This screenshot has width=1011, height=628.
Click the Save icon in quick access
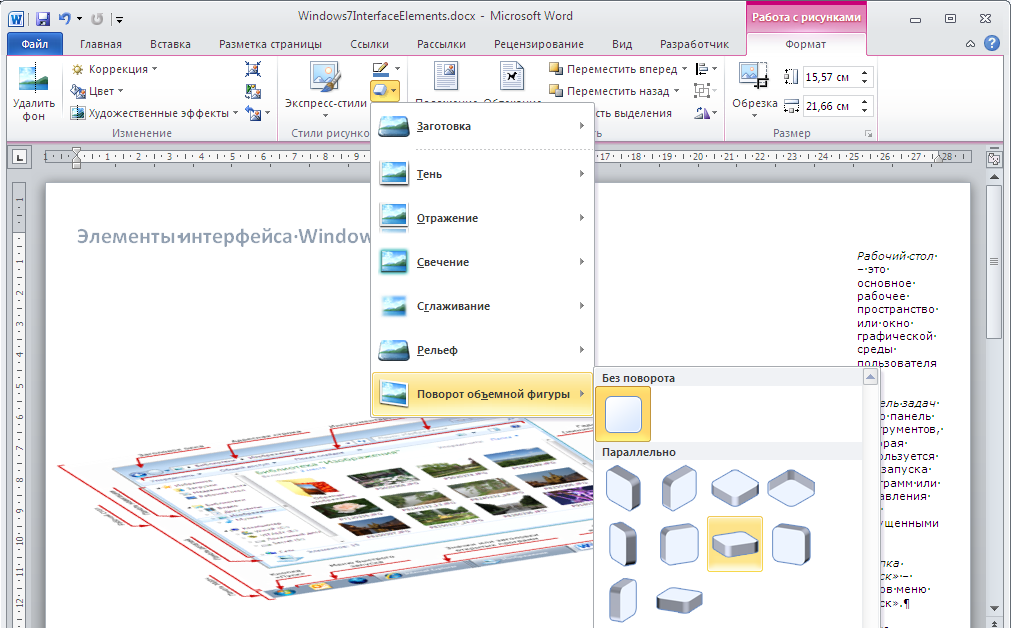tap(43, 19)
